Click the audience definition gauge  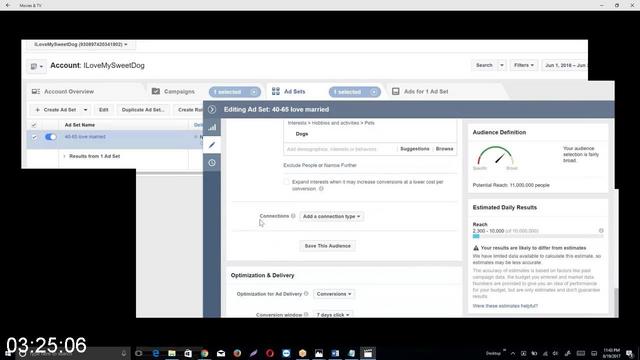click(x=495, y=156)
